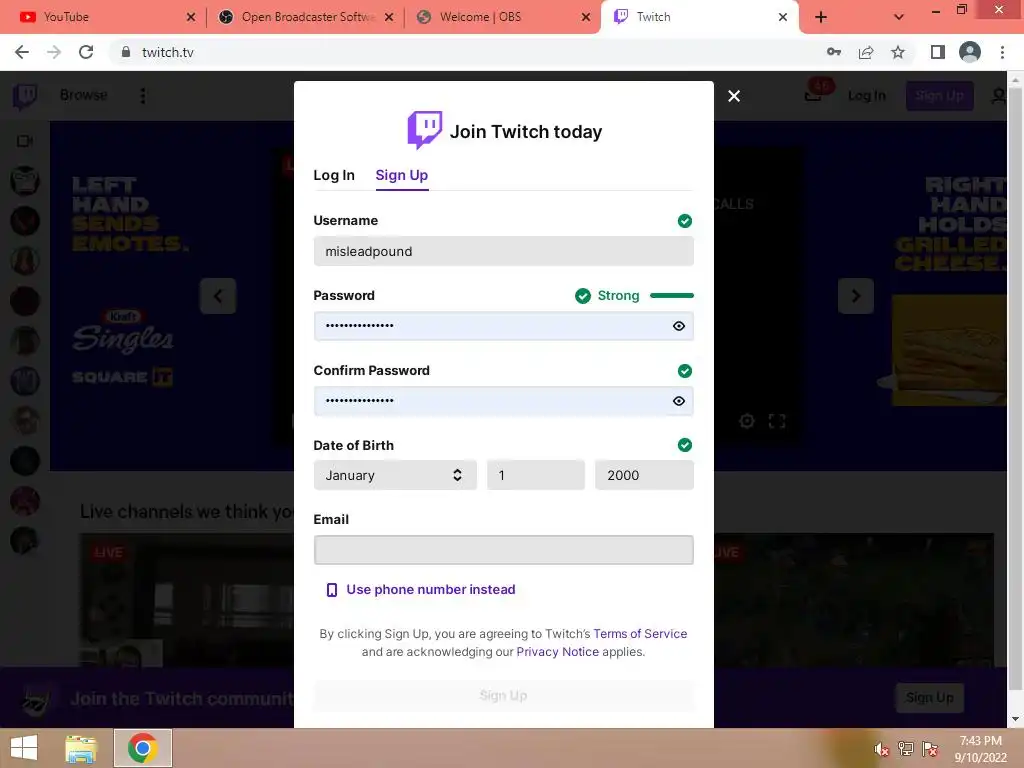Show the previous carousel slide
Image resolution: width=1024 pixels, height=768 pixels.
tap(217, 296)
